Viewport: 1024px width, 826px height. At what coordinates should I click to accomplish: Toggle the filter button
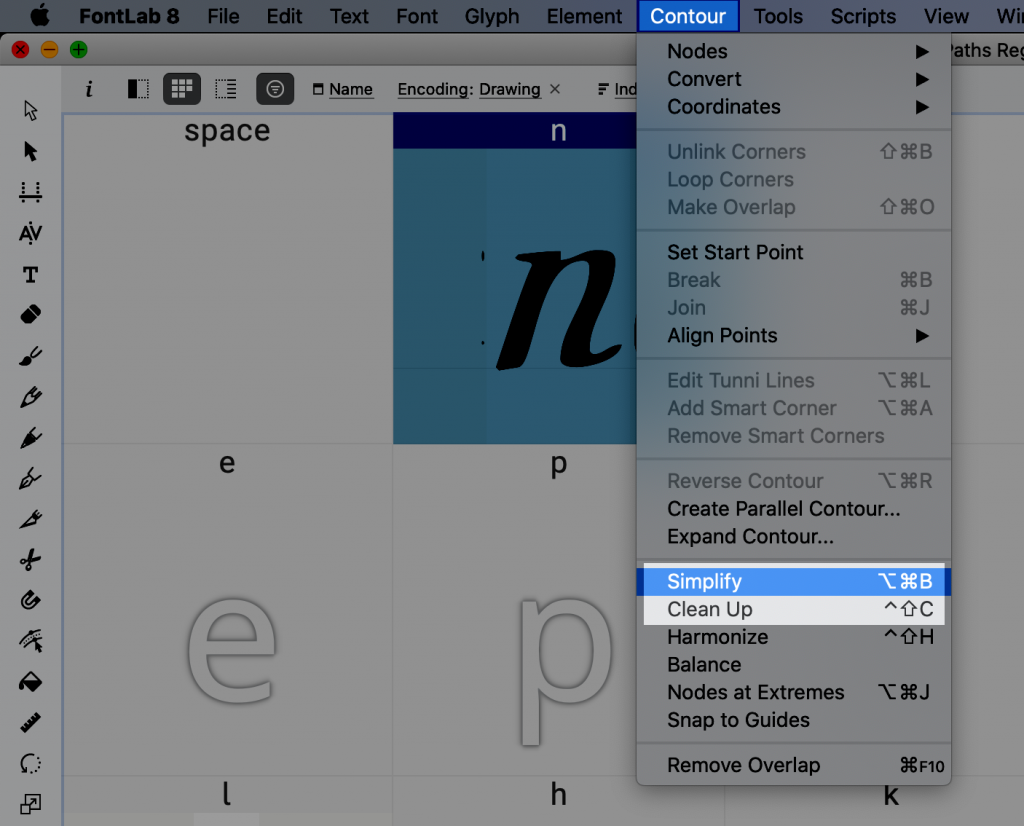275,89
